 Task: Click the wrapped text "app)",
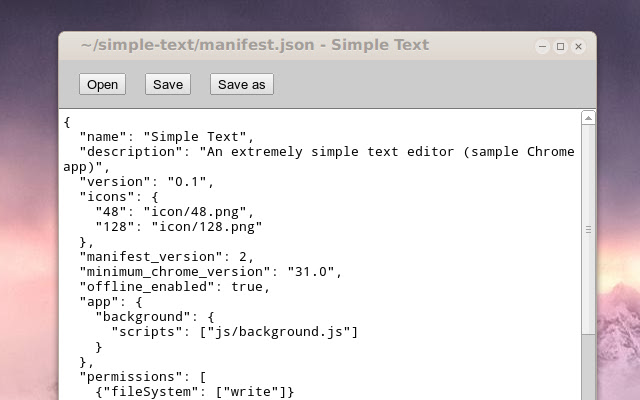[87, 167]
